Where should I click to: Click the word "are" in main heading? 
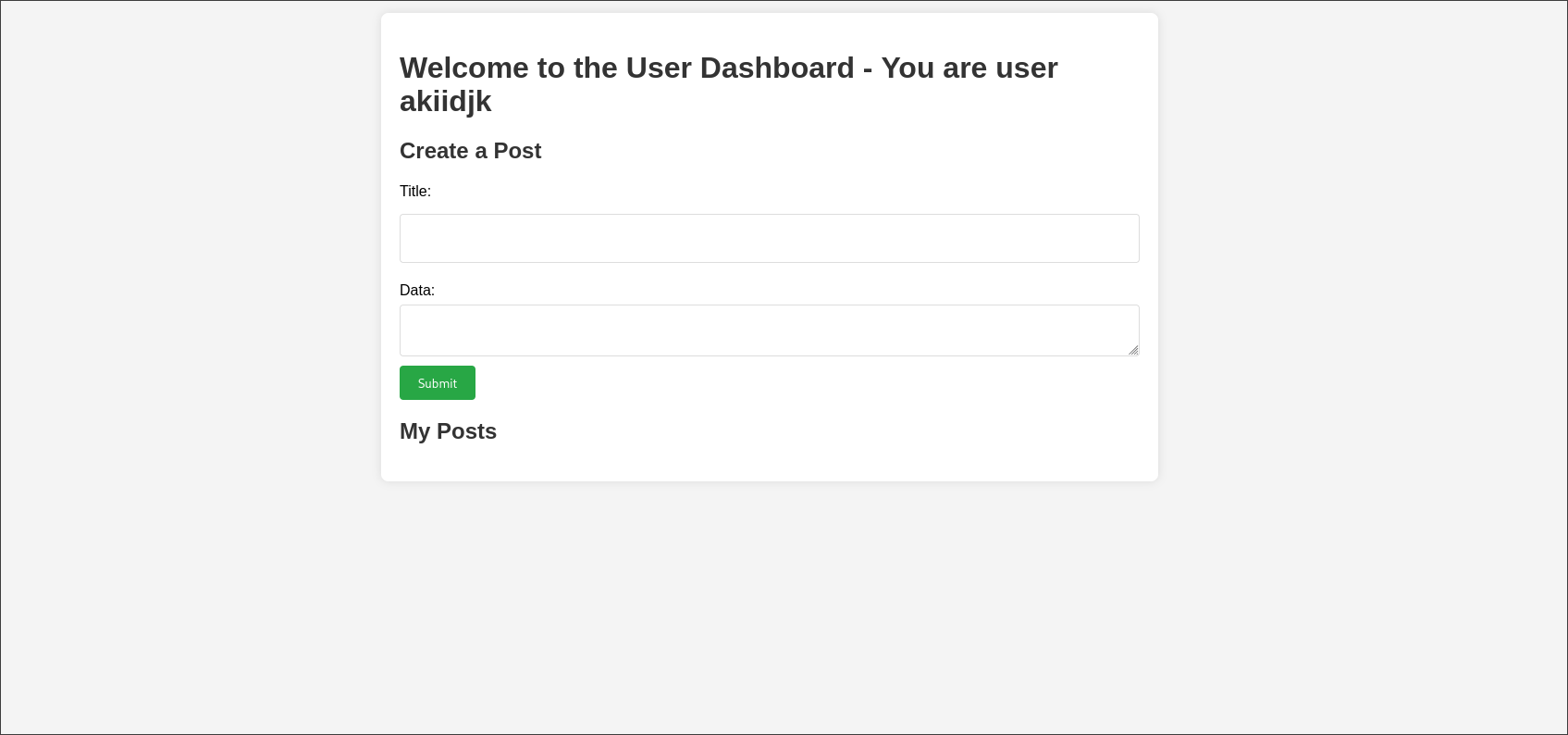pos(965,69)
